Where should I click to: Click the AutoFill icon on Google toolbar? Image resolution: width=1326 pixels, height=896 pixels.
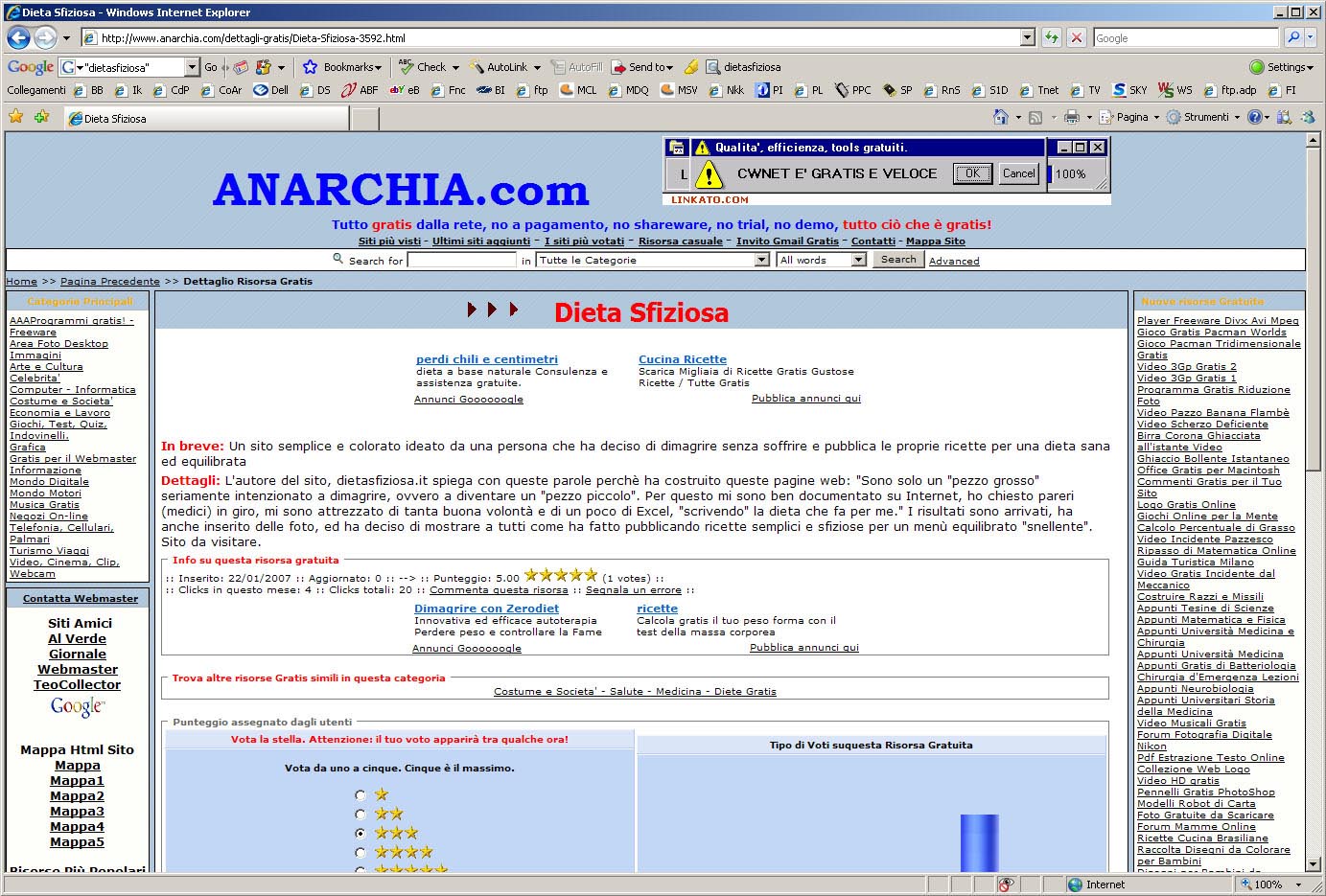(558, 67)
